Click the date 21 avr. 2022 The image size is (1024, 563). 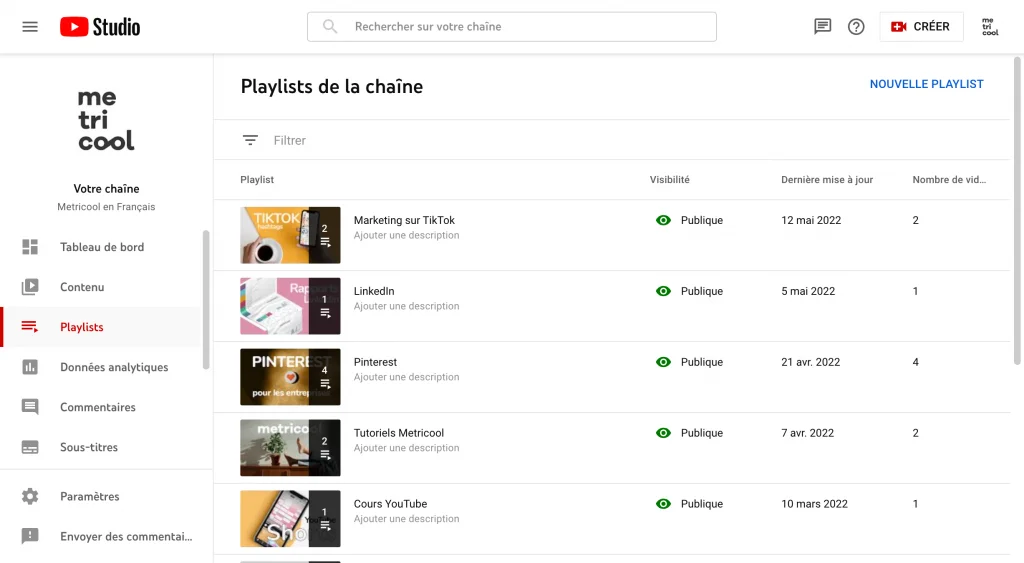(x=810, y=362)
